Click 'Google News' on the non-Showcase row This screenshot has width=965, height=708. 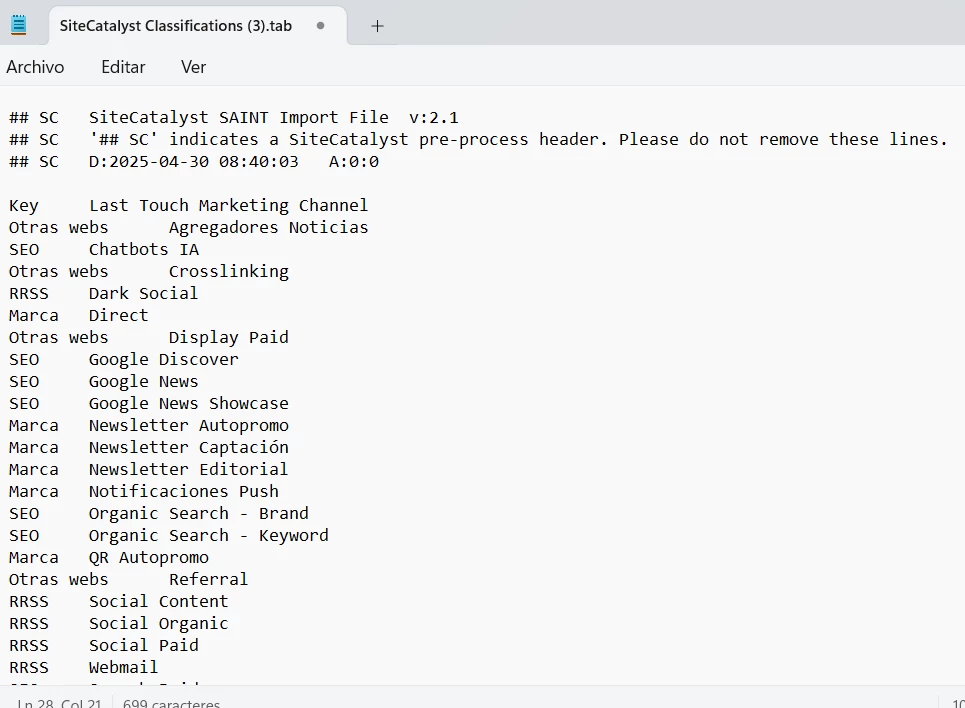(143, 382)
